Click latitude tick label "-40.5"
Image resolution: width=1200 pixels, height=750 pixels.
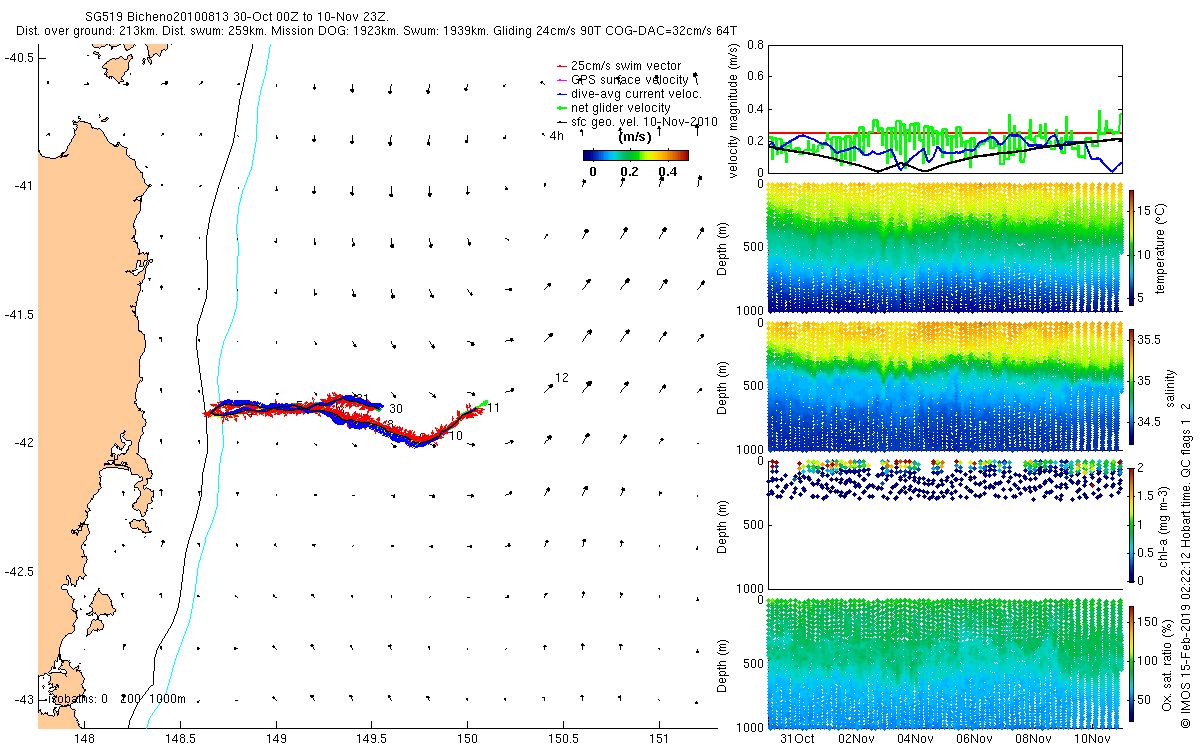coord(19,58)
